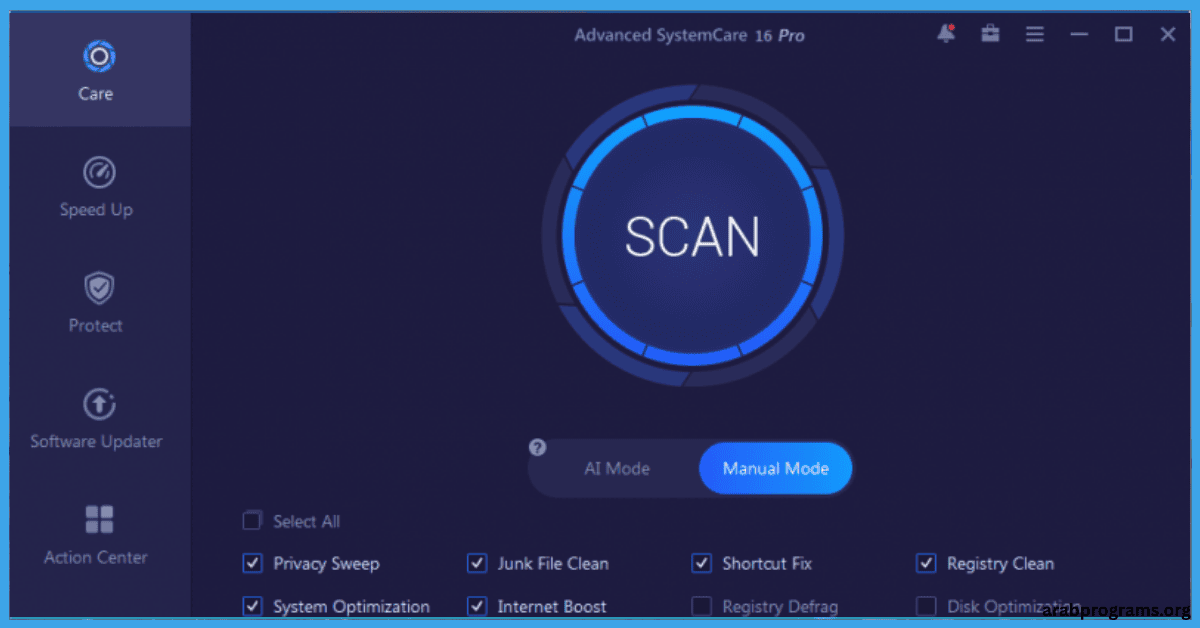Go to the Protect tab label
The height and width of the screenshot is (628, 1200).
coord(96,326)
